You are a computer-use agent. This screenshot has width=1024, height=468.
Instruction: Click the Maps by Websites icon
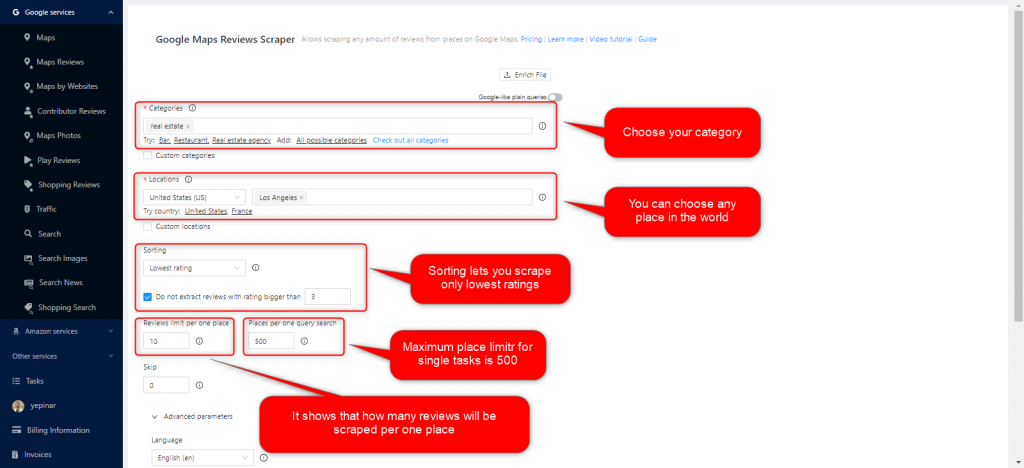click(x=27, y=87)
